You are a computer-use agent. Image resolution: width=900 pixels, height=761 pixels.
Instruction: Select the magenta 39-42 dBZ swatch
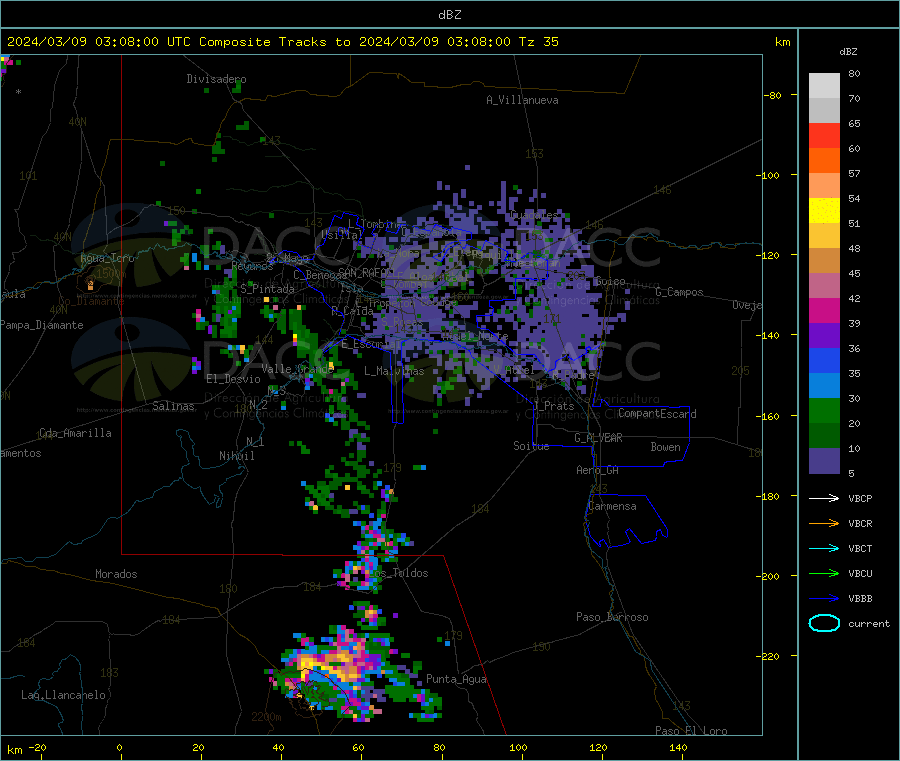click(824, 310)
